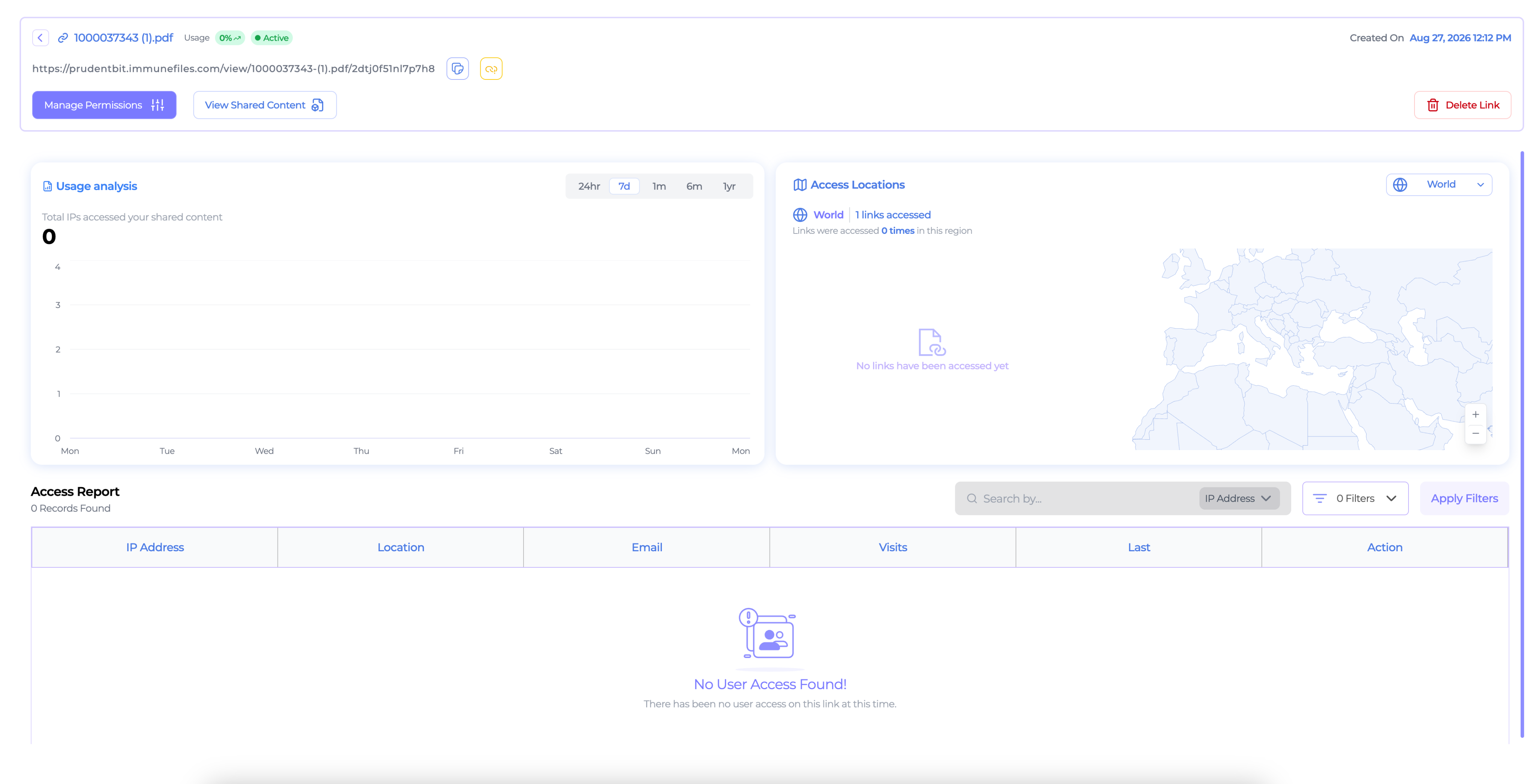Click the search magnifier icon
The height and width of the screenshot is (784, 1536).
(x=971, y=499)
